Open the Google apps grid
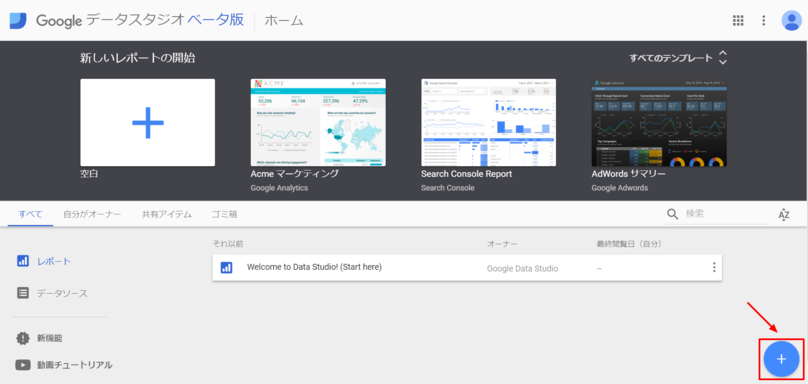This screenshot has height=384, width=808. coord(738,21)
